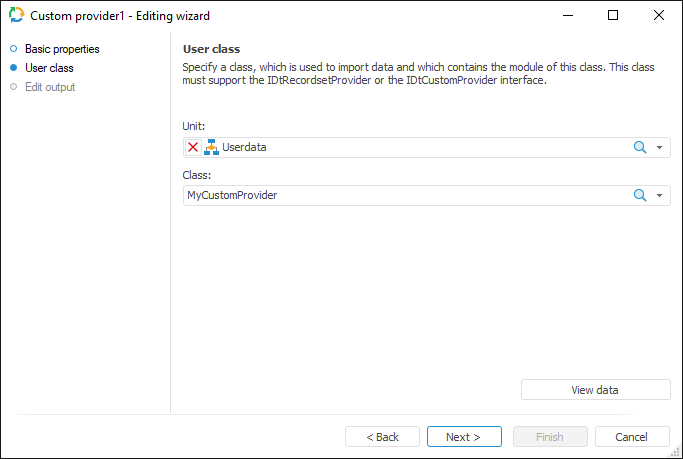Maximize the wizard window
Viewport: 683px width, 459px height.
pyautogui.click(x=613, y=16)
